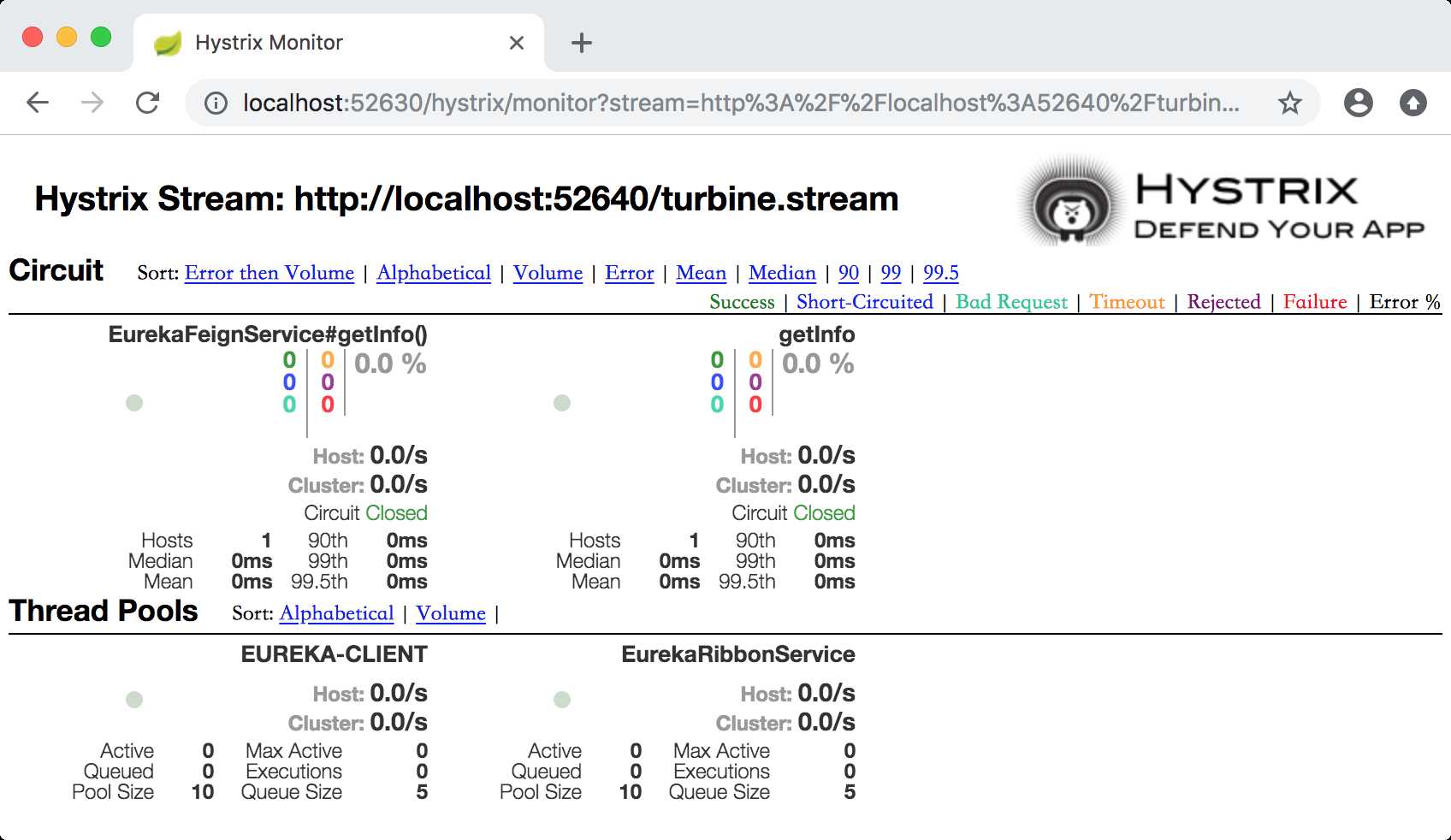
Task: Click the browser update arrow icon
Action: point(1413,104)
